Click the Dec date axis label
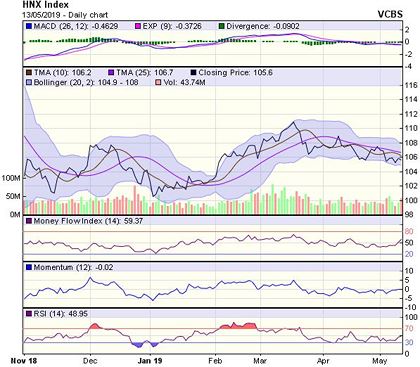The height and width of the screenshot is (367, 420). [x=90, y=361]
